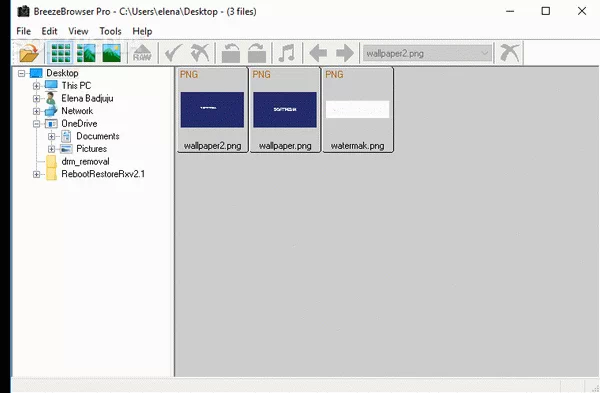Select the wallpaper.png thumbnail
Screen dimensions: 600x393
point(285,109)
